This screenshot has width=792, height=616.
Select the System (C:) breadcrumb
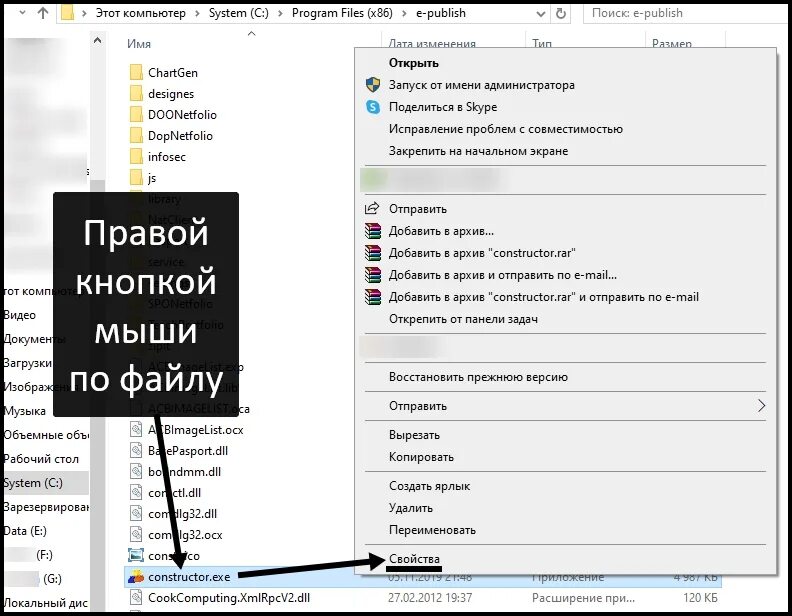pyautogui.click(x=238, y=13)
